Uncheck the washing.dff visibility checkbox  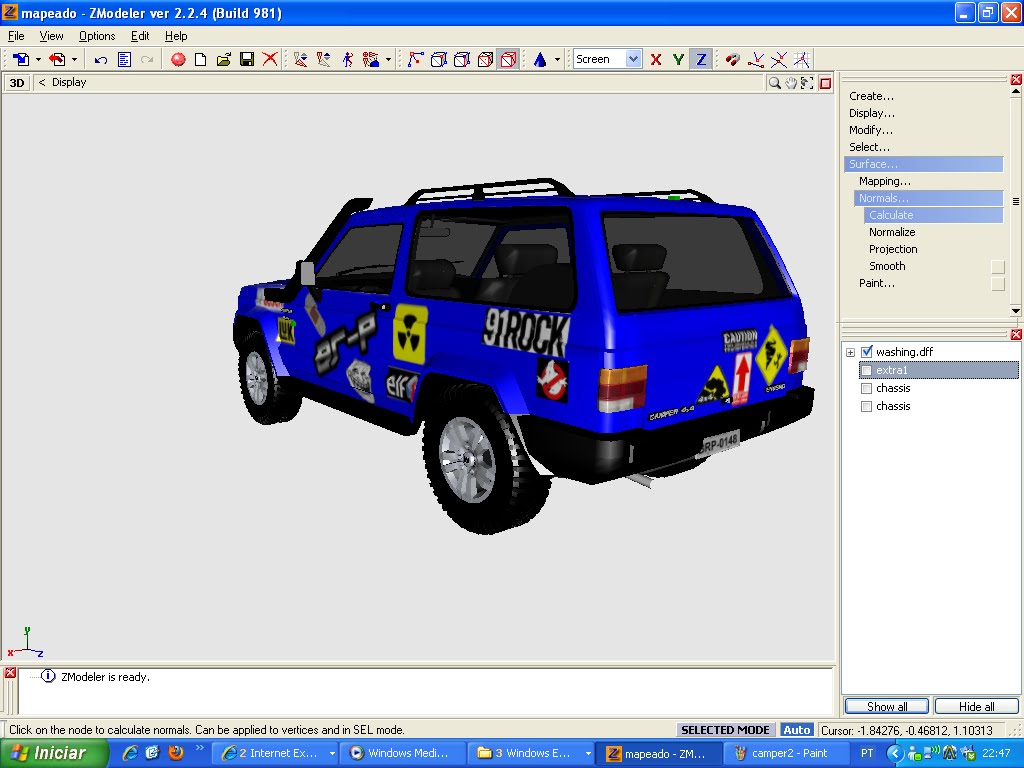click(x=867, y=352)
